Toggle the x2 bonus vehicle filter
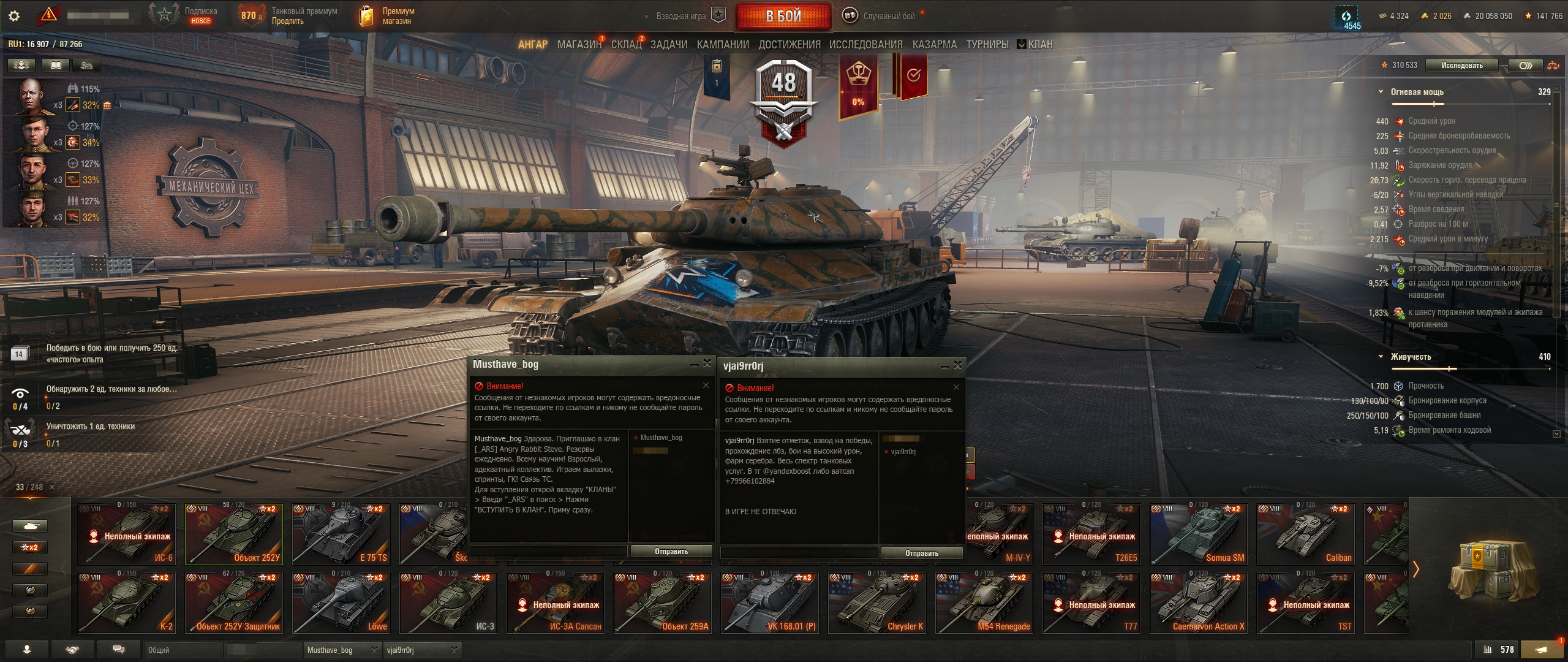This screenshot has height=662, width=1568. click(29, 547)
